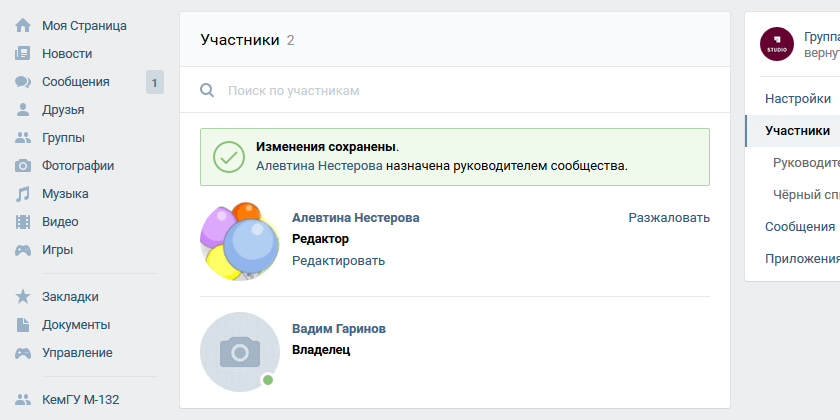
Task: Click the gamepad icon beside Управление
Action: click(x=22, y=353)
